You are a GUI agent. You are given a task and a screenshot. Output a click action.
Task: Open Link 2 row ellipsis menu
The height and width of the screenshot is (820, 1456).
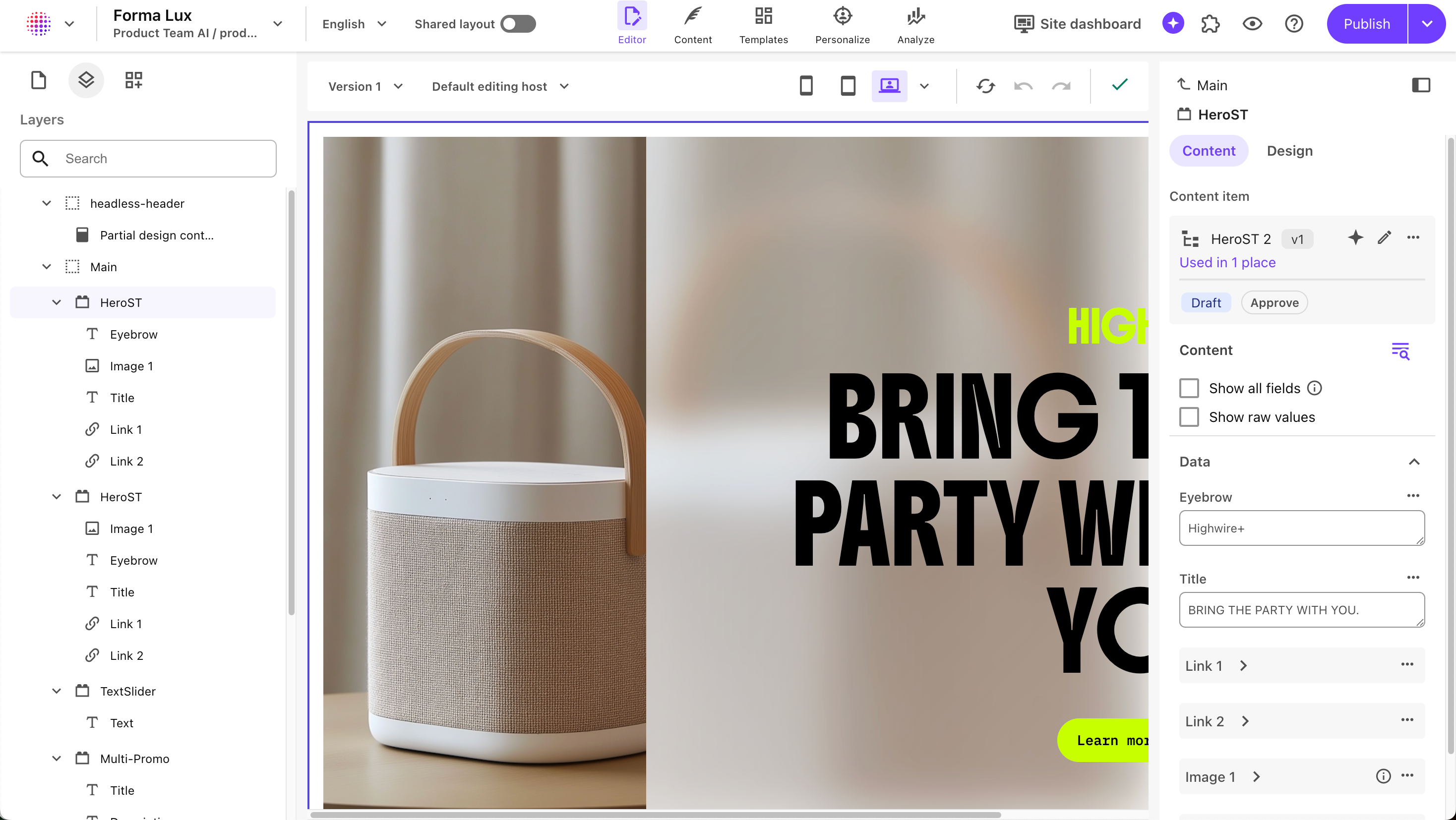coord(1407,720)
